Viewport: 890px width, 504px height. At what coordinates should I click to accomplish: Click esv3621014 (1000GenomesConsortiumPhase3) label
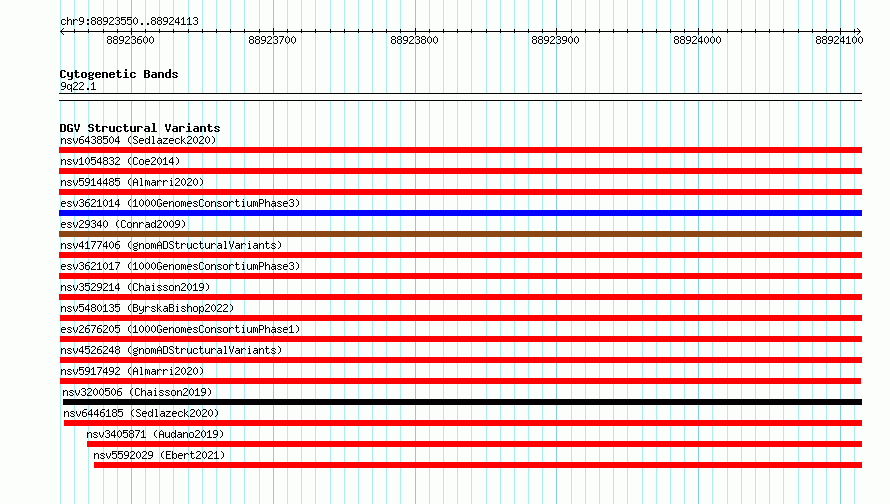click(180, 203)
